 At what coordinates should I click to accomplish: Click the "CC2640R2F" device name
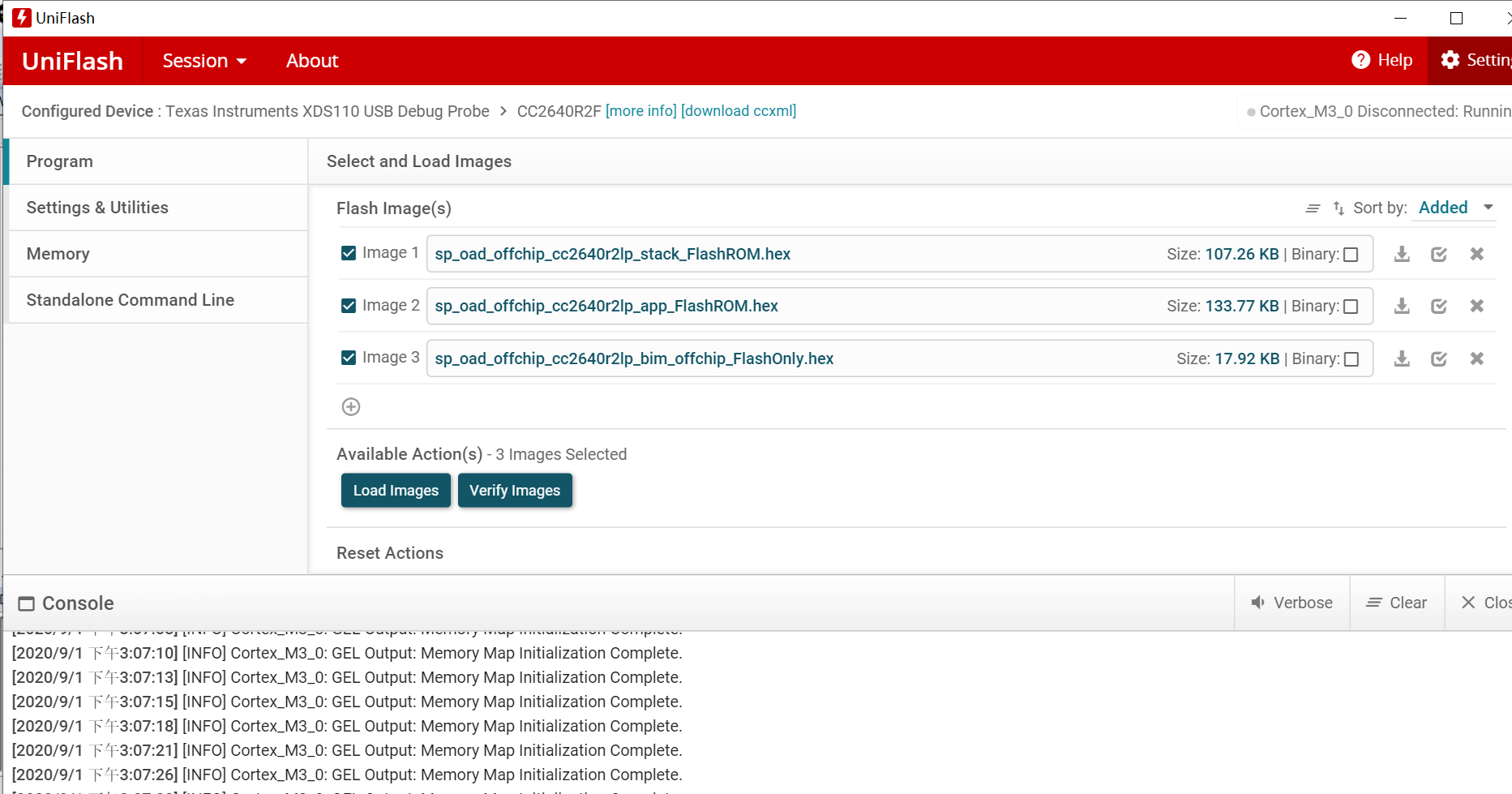pyautogui.click(x=559, y=111)
